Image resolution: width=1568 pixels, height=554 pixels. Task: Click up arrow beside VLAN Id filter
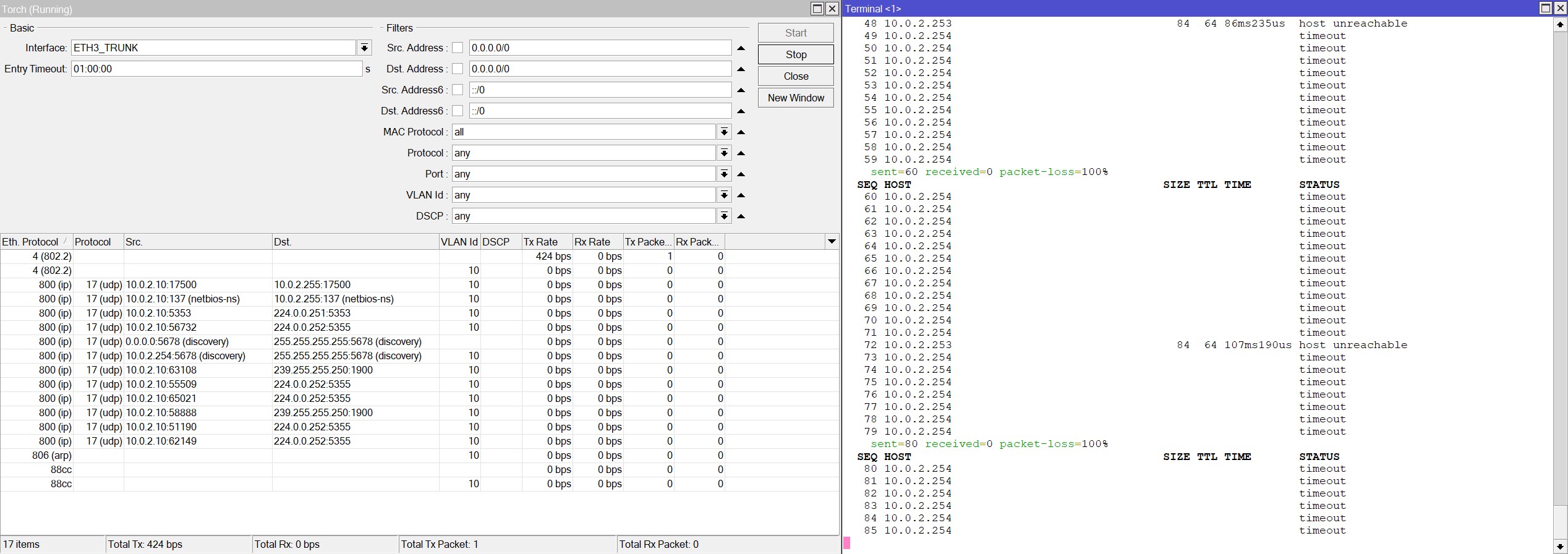pos(741,195)
